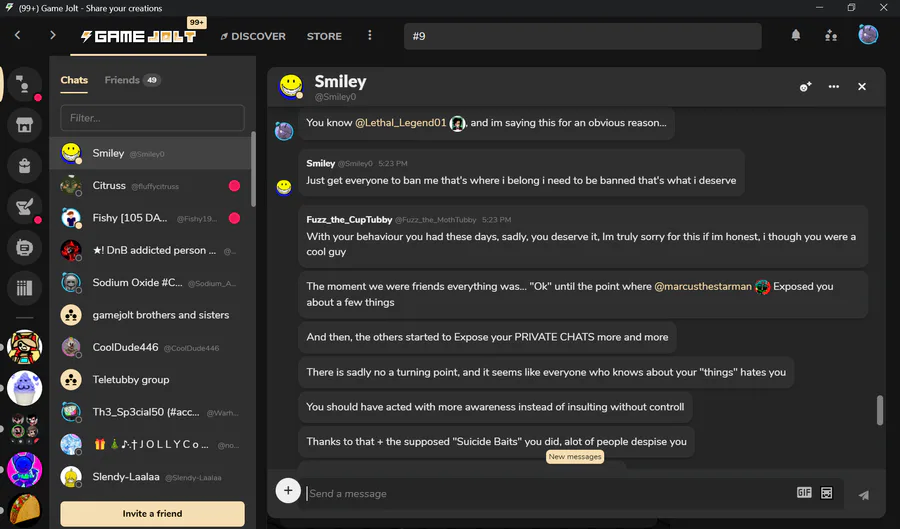Open the purple ice cream community in sidebar
Image resolution: width=900 pixels, height=529 pixels.
coord(25,388)
